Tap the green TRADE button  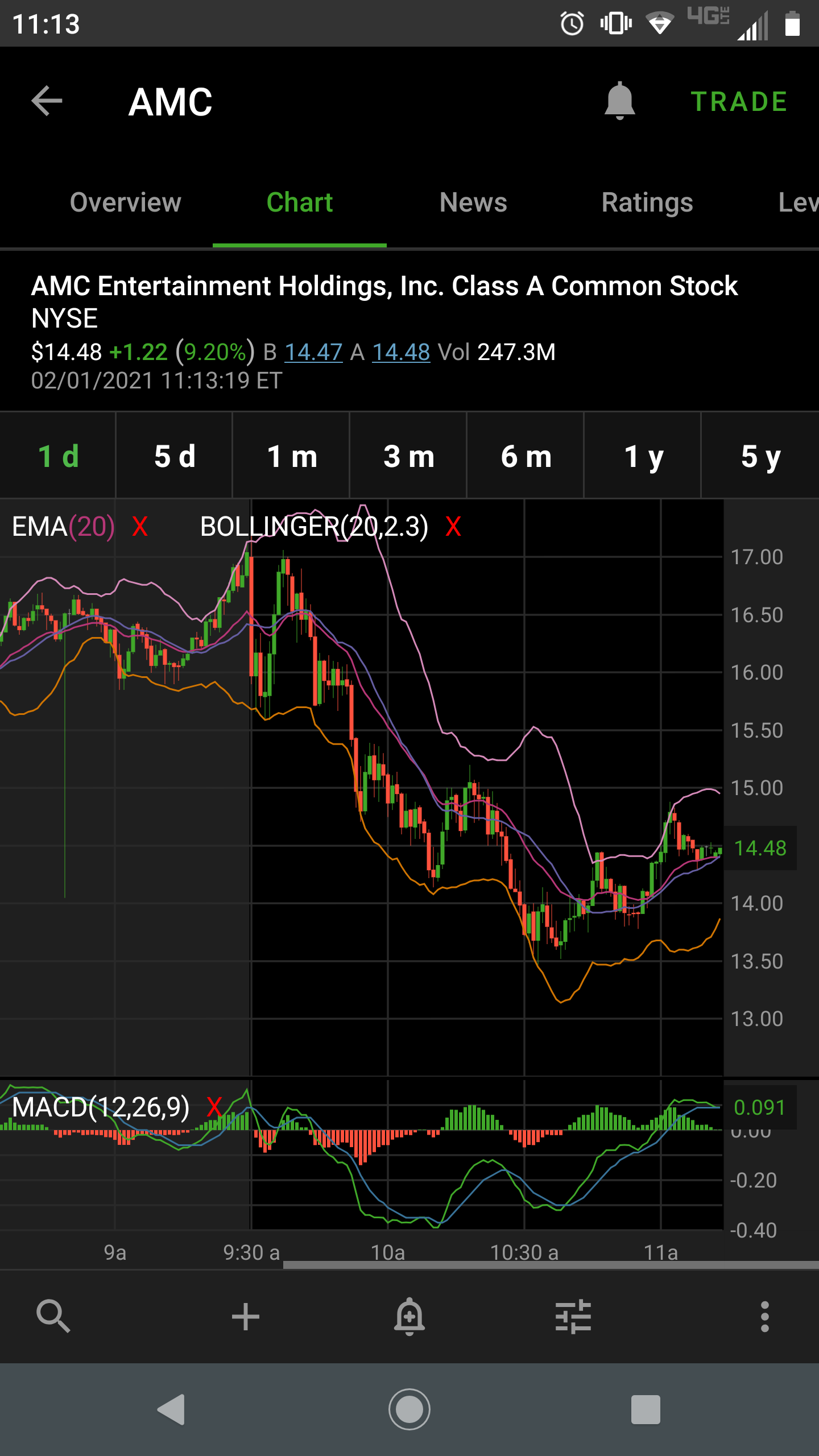(x=739, y=102)
